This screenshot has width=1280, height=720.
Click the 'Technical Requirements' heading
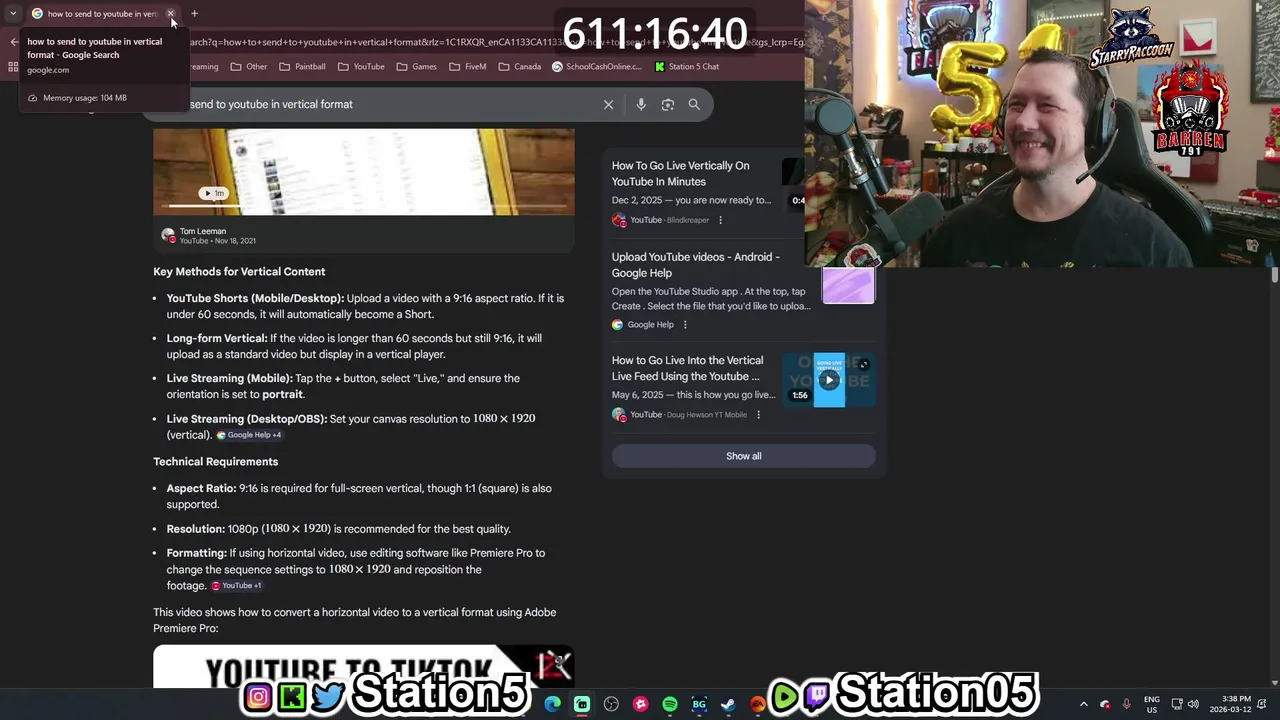pyautogui.click(x=215, y=462)
